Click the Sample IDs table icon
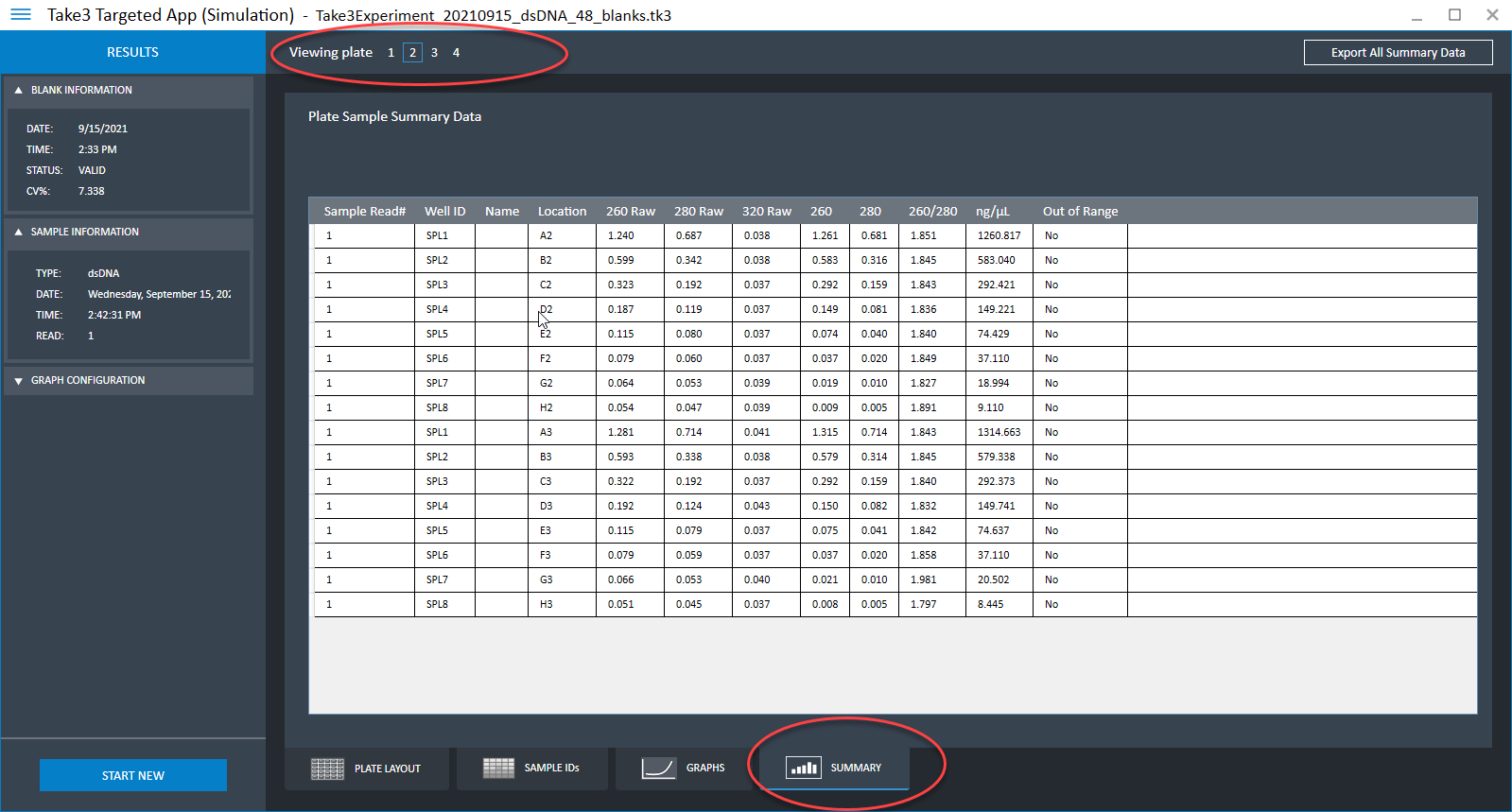 click(x=498, y=768)
